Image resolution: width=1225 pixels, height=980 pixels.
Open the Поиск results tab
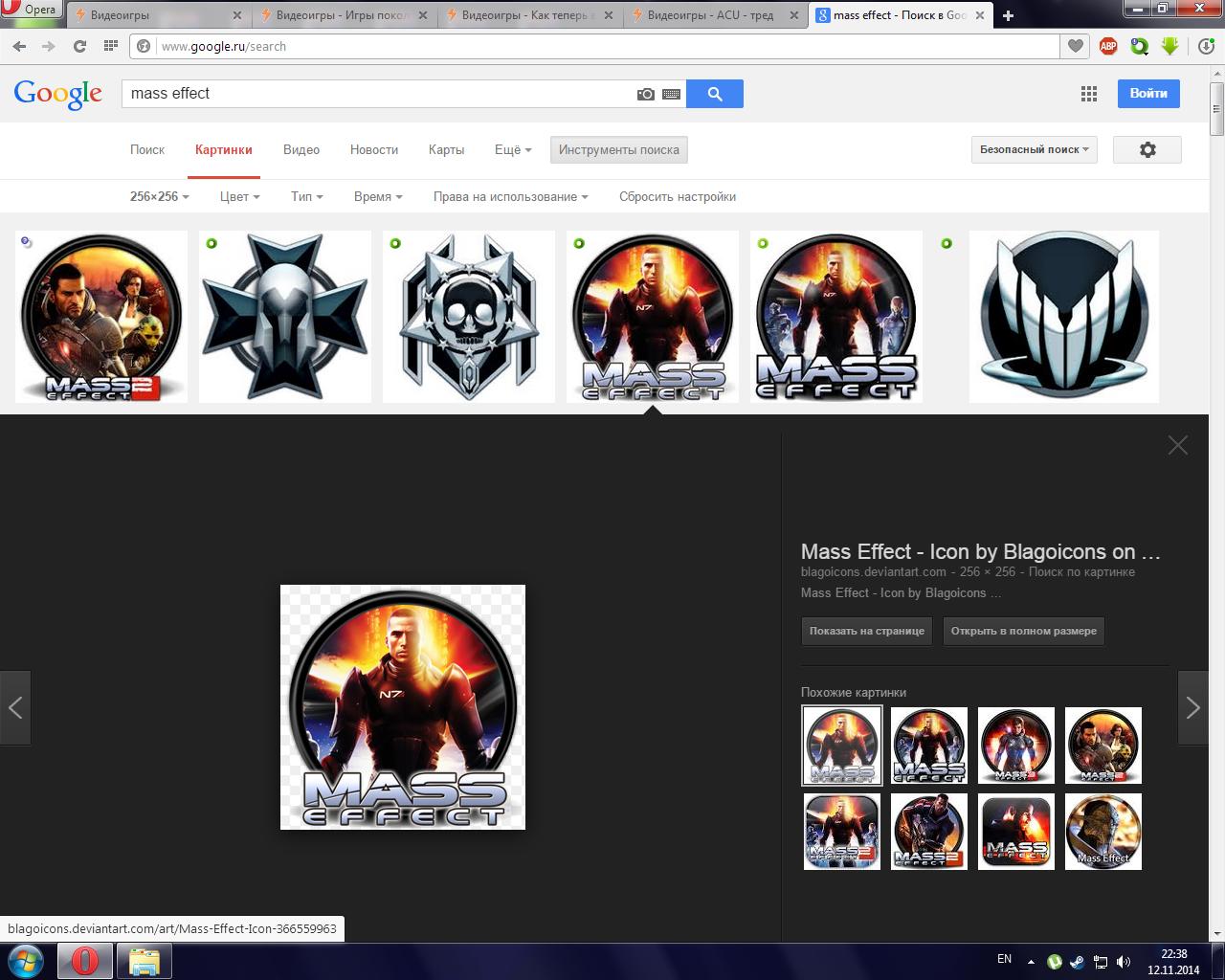(147, 149)
